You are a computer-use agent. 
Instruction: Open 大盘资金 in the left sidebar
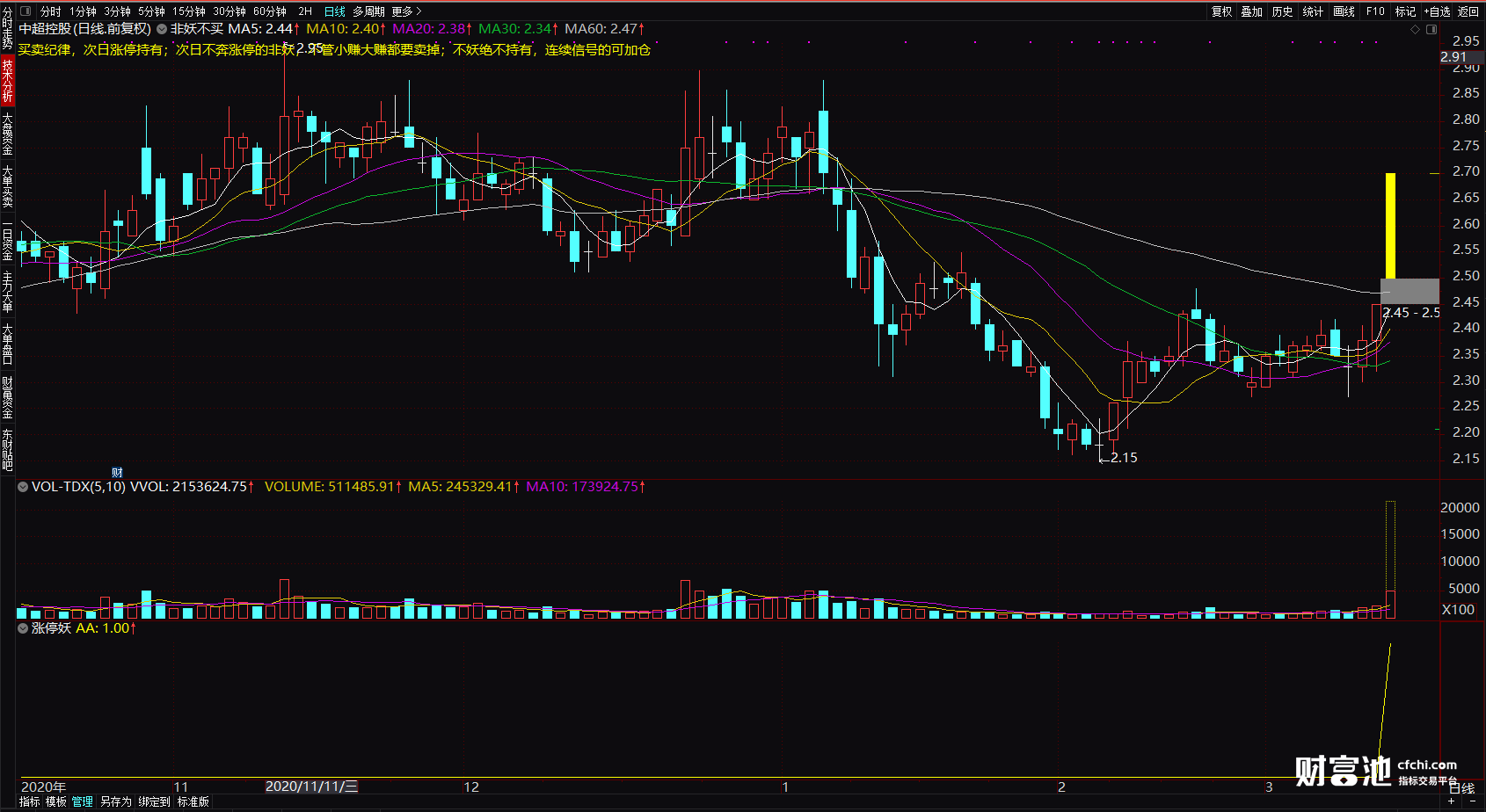coord(7,133)
